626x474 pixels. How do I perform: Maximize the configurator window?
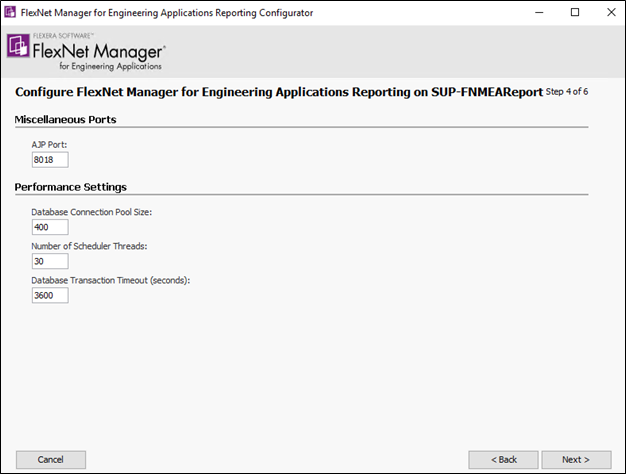tap(575, 12)
